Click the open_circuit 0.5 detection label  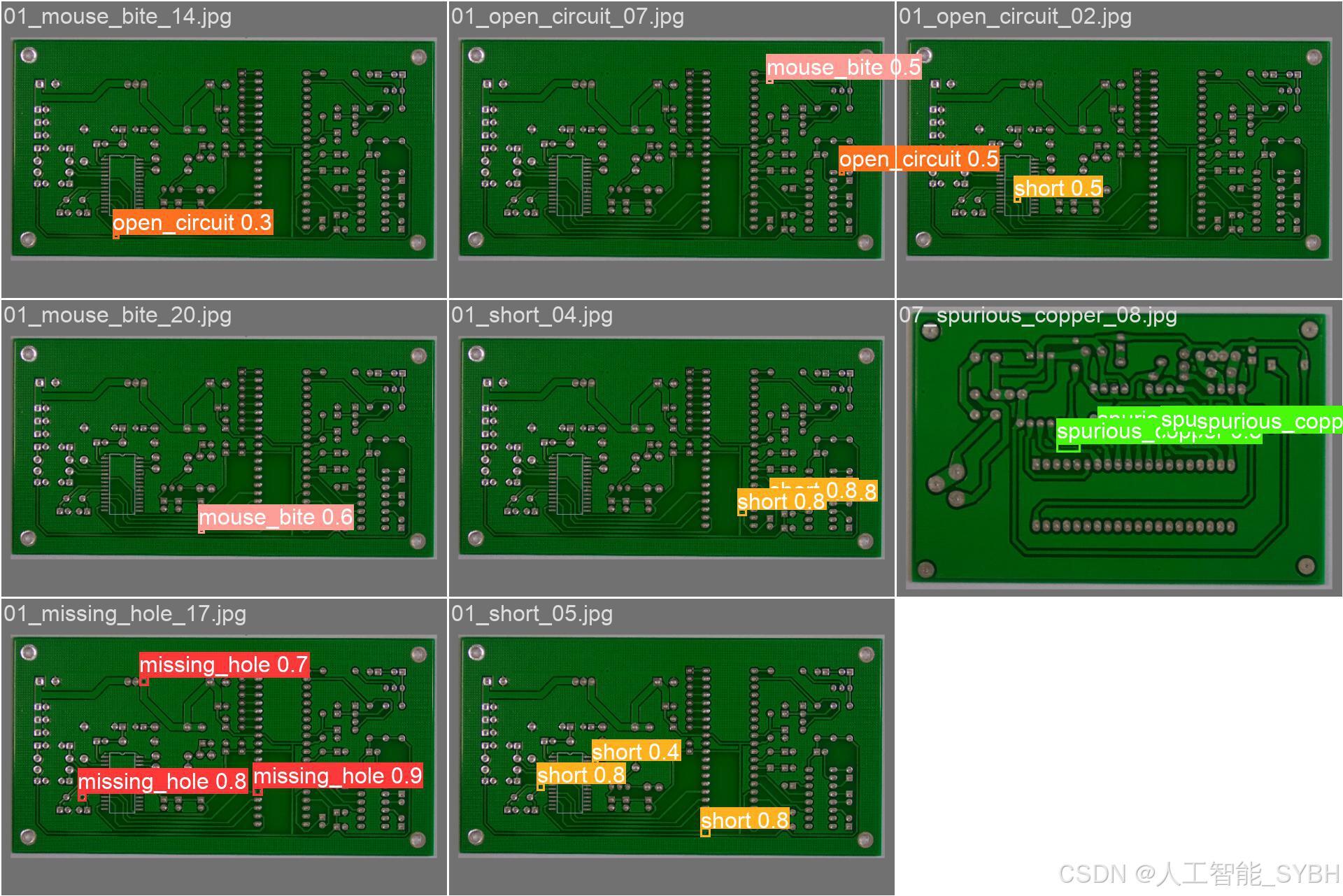[918, 159]
